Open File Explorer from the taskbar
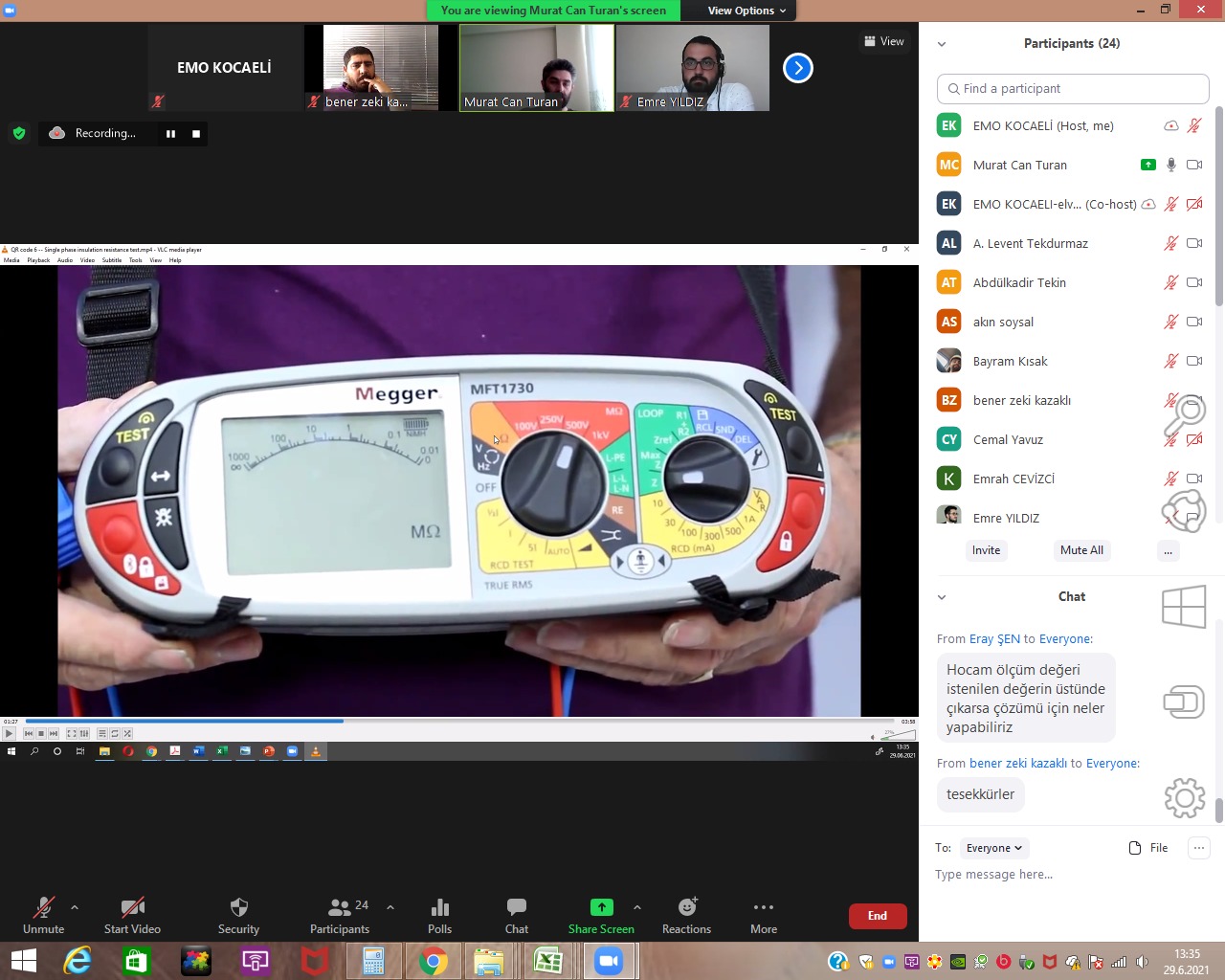This screenshot has height=980, width=1225. (489, 961)
